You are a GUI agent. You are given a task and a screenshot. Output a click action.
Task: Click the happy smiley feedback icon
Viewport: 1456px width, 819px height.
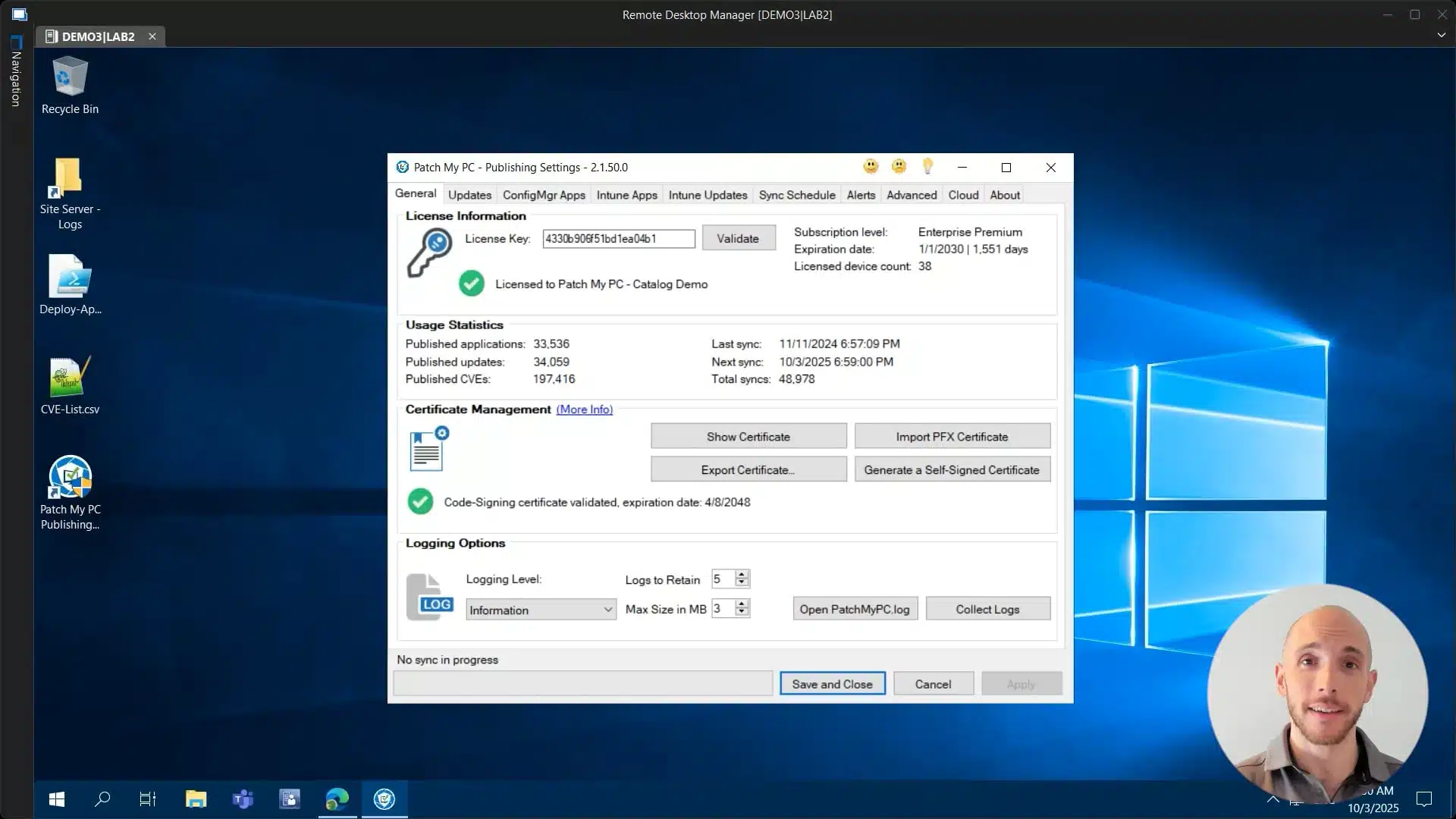point(871,167)
